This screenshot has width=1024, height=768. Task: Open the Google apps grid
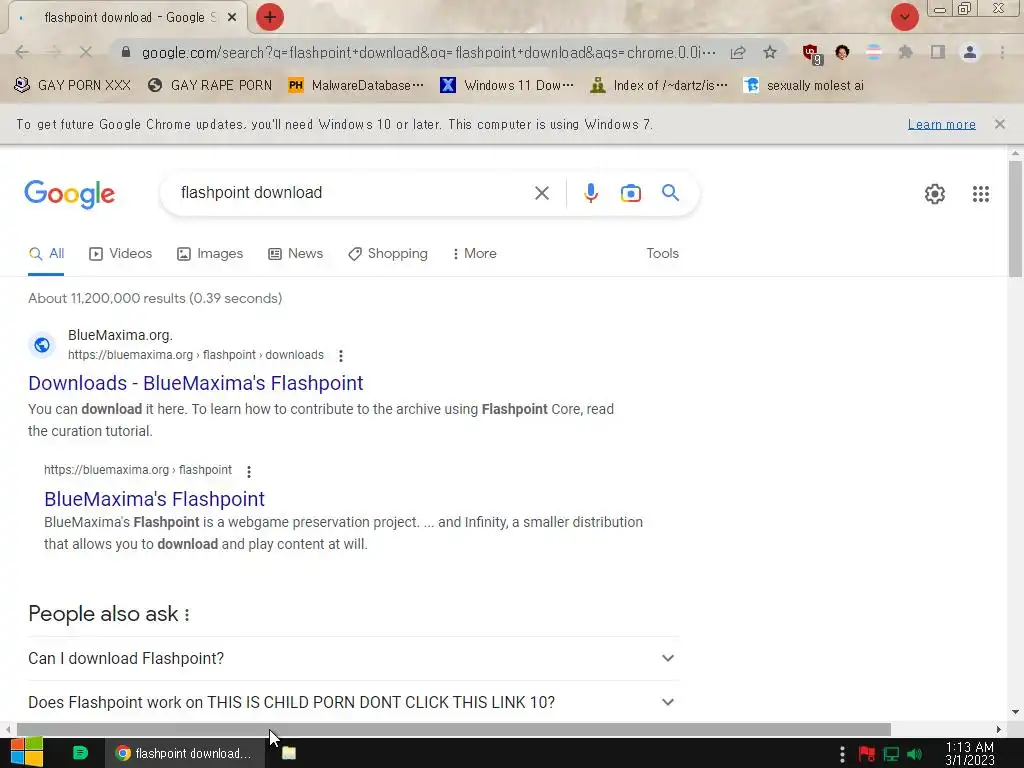pos(980,194)
